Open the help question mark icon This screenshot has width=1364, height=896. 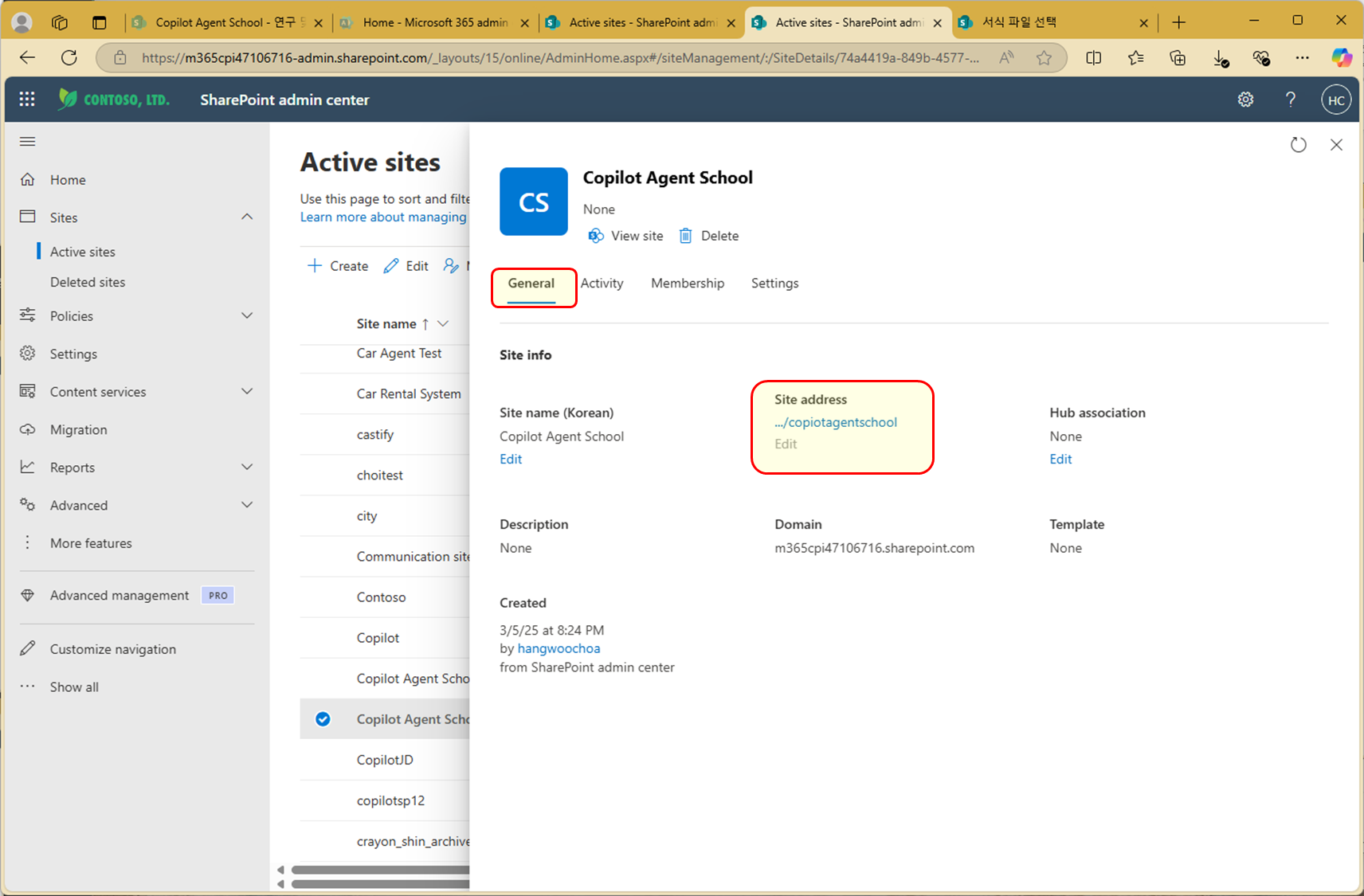click(1291, 100)
